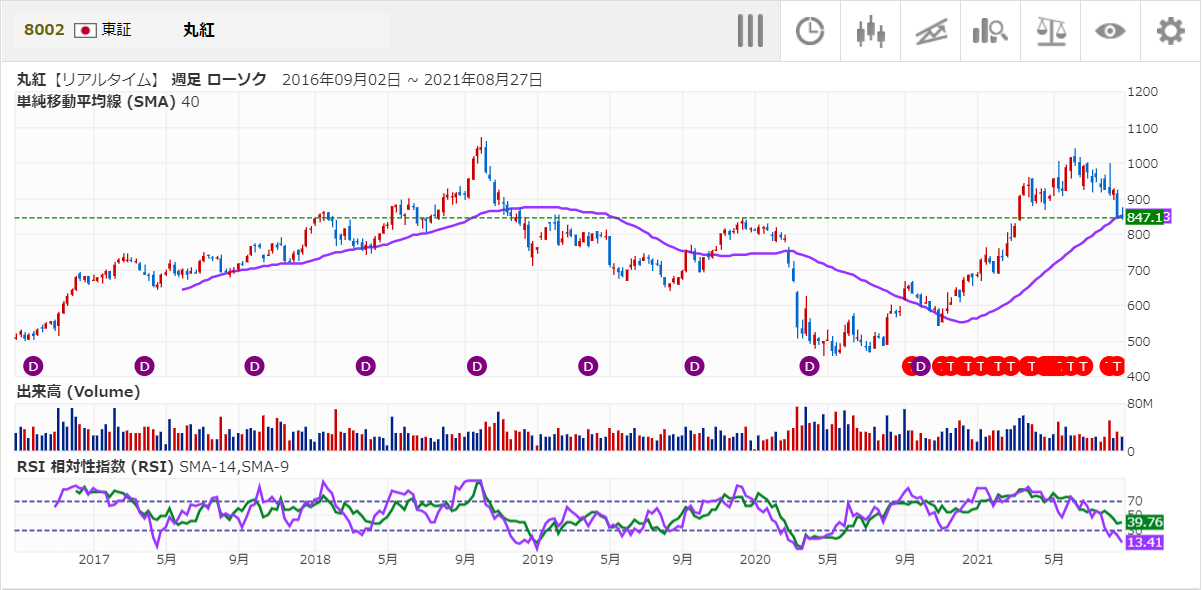Viewport: 1203px width, 590px height.
Task: Click the 1200 price axis label
Action: coord(1142,92)
